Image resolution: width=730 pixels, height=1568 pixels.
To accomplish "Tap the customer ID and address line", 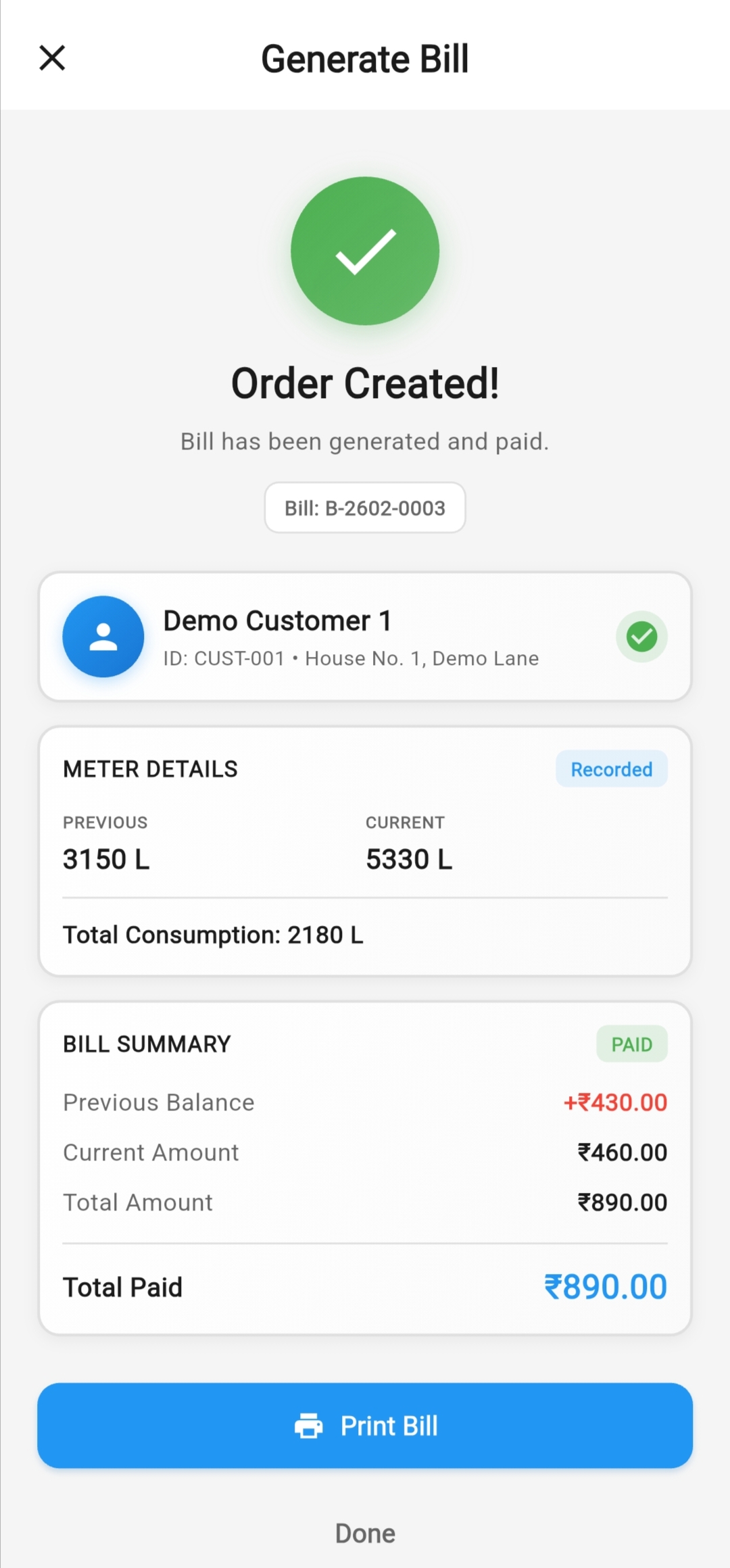I will (351, 658).
